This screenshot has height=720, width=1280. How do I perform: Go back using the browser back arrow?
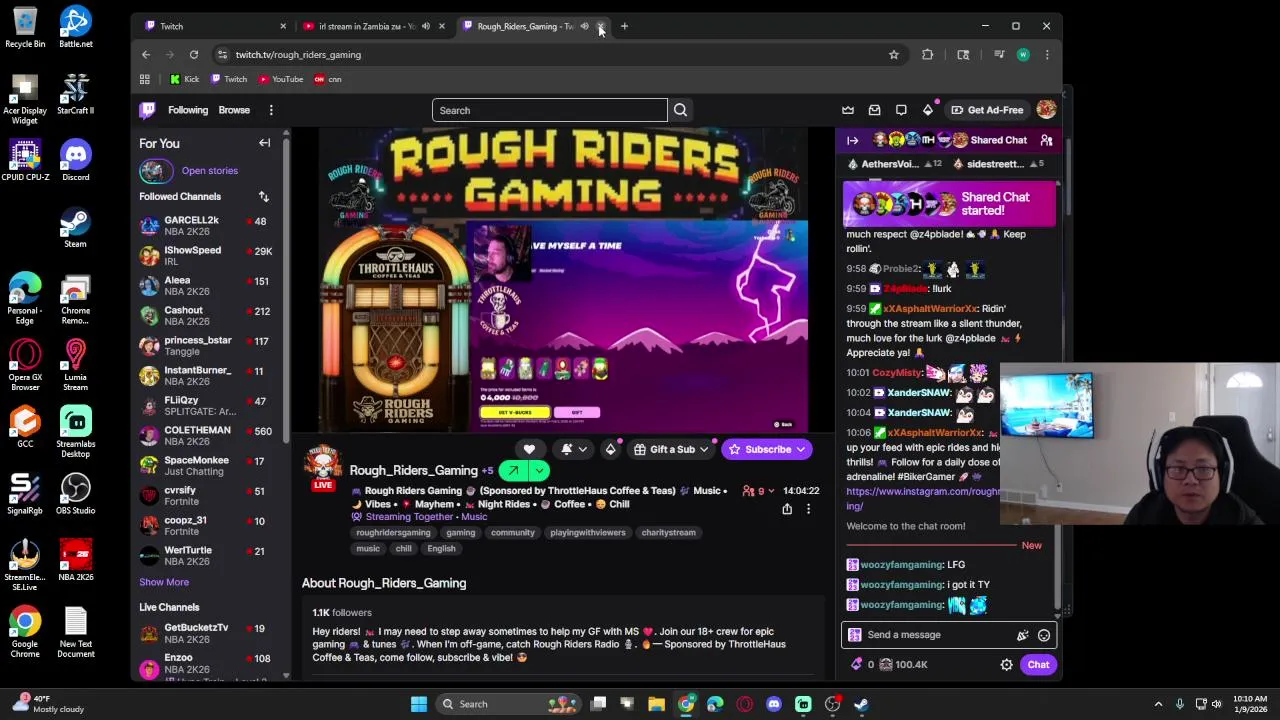(x=146, y=55)
